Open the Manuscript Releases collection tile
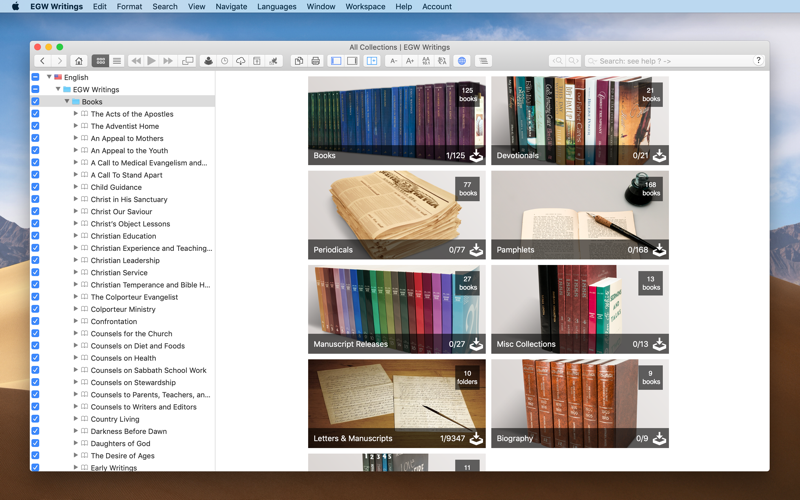The width and height of the screenshot is (800, 500). tap(396, 309)
